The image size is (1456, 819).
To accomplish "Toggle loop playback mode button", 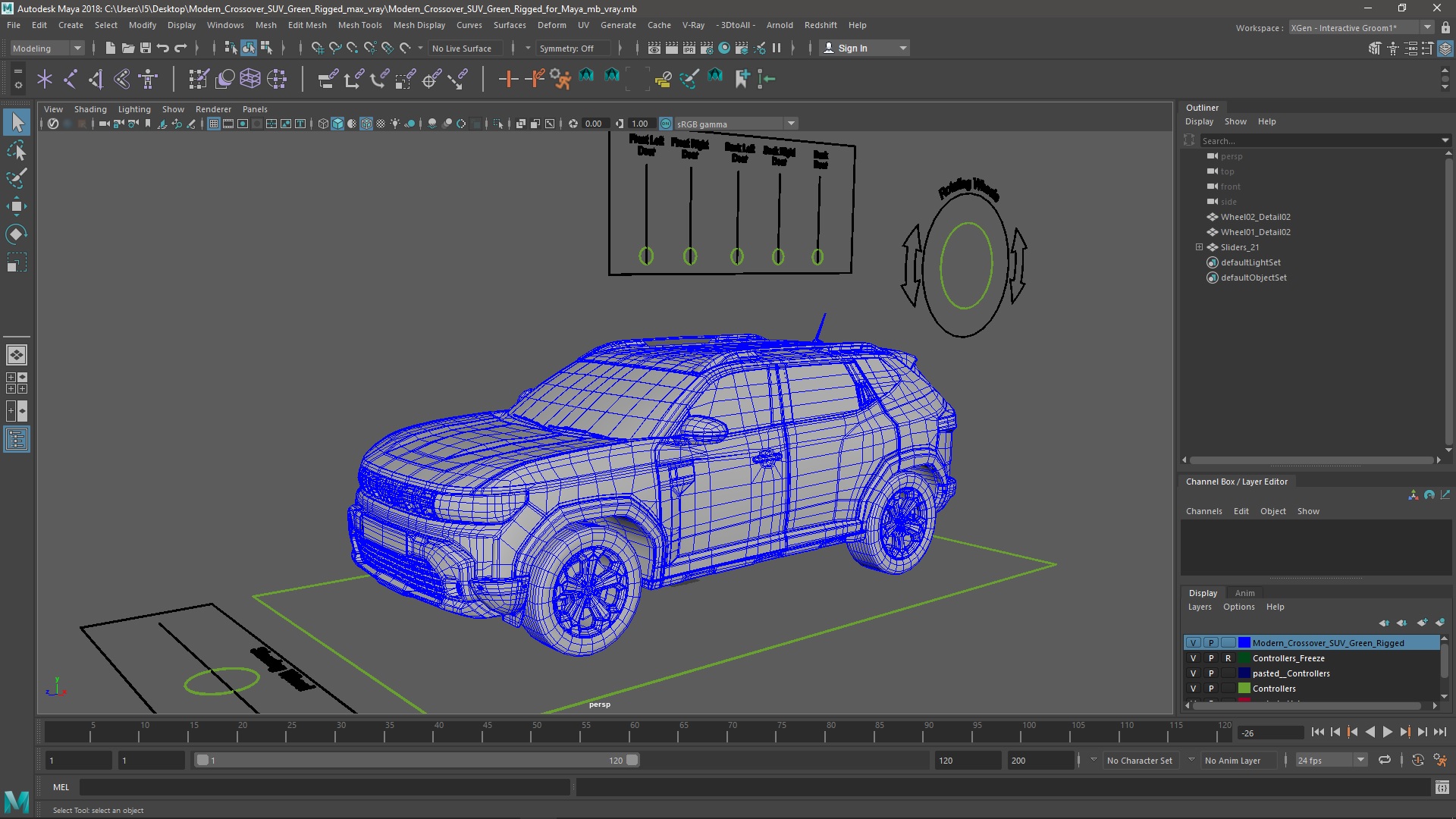I will point(1385,760).
